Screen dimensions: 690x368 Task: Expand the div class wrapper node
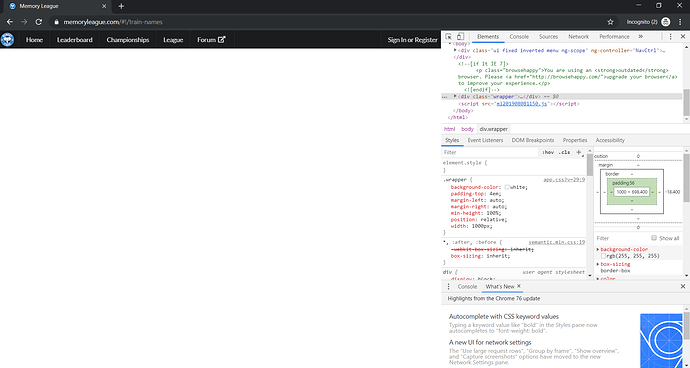point(455,96)
